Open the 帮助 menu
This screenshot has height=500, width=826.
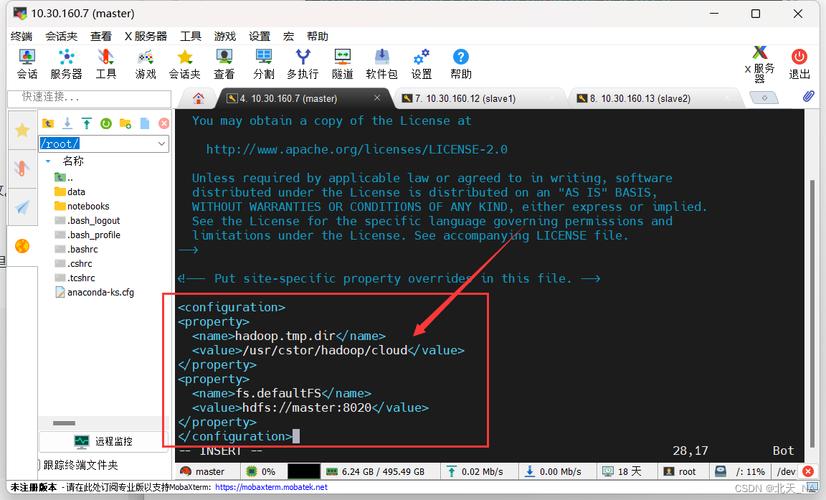(x=317, y=36)
